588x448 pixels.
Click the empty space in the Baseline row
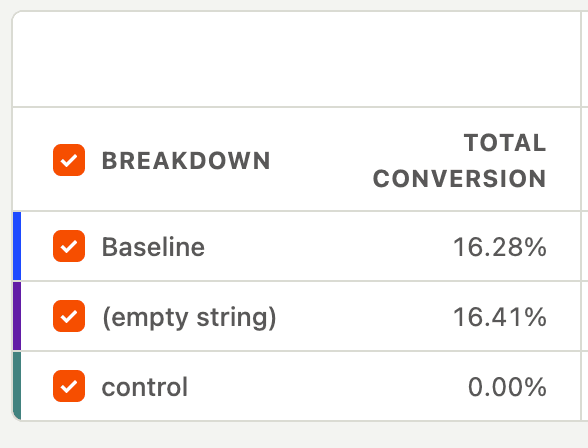328,246
